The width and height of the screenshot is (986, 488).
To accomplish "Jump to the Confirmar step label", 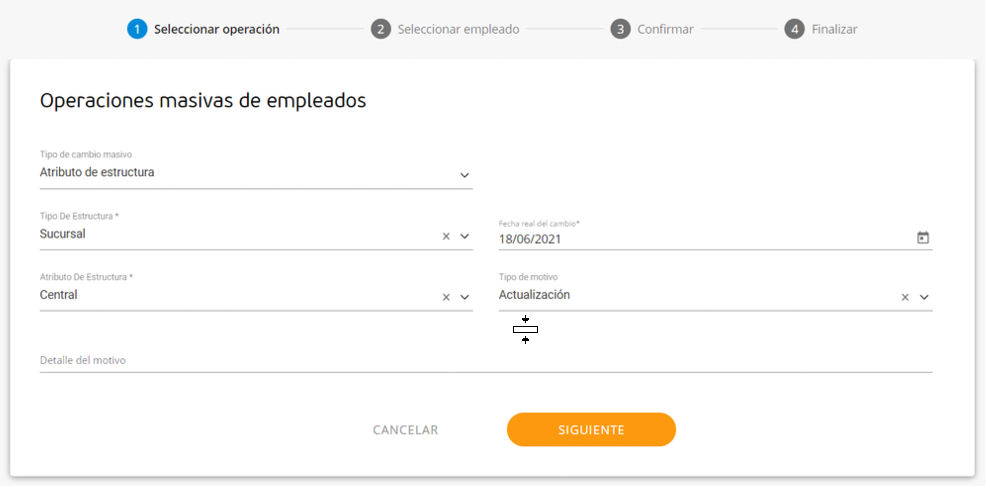I will 665,29.
